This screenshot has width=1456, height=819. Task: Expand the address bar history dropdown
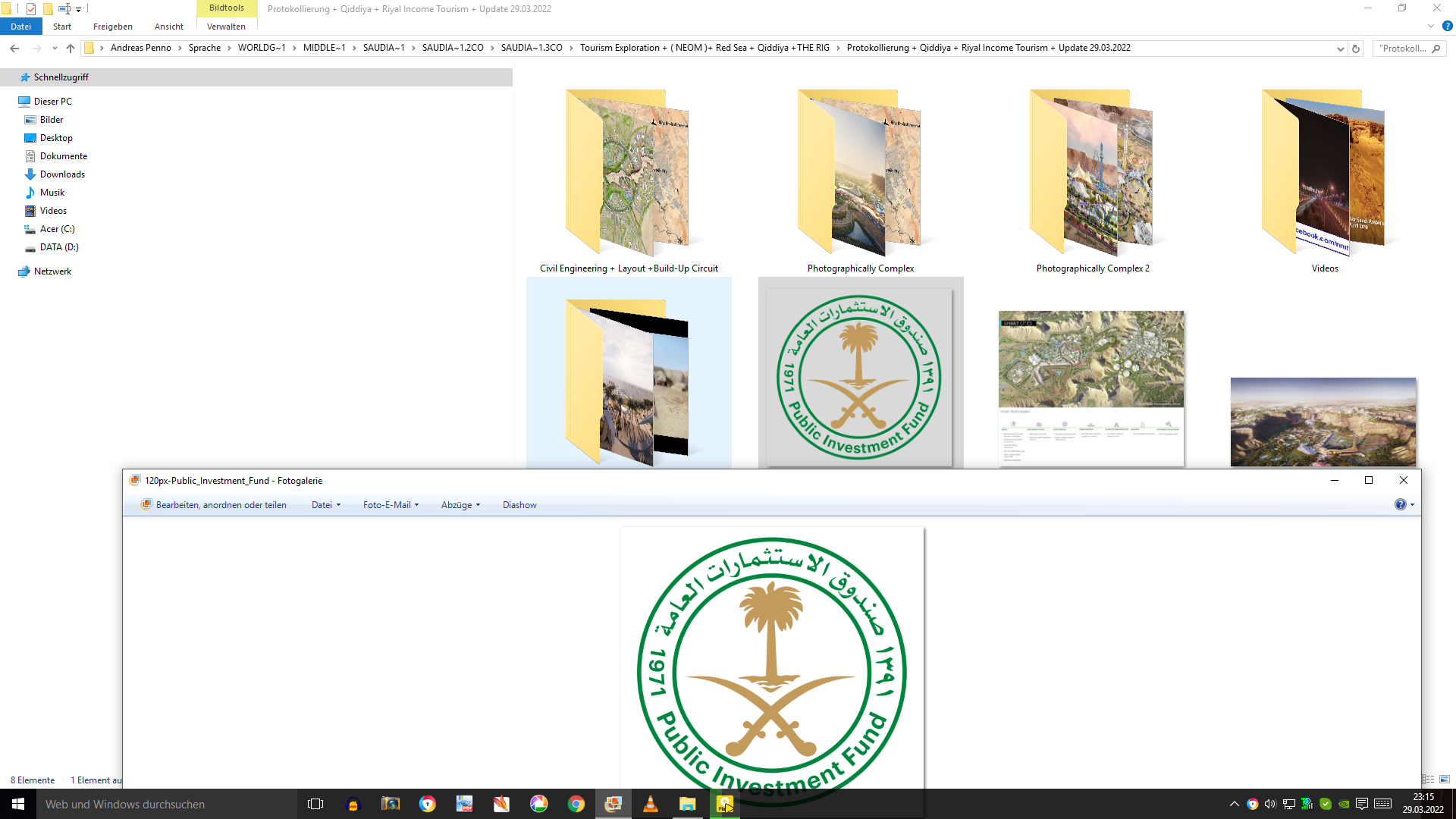[x=1340, y=49]
